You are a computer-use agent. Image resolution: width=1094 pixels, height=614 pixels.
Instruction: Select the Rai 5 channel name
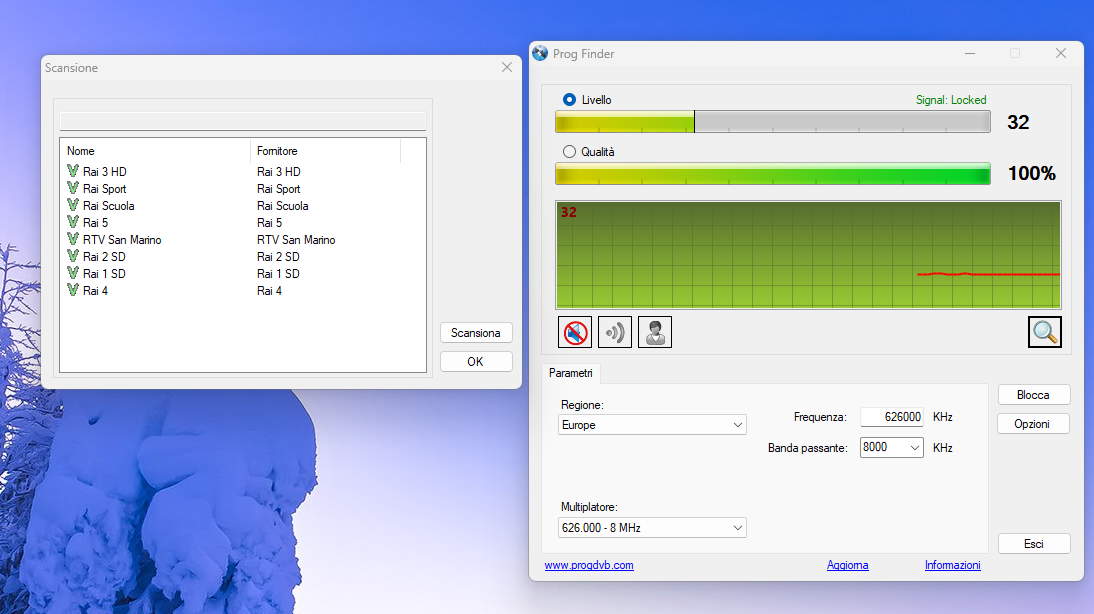[x=96, y=223]
